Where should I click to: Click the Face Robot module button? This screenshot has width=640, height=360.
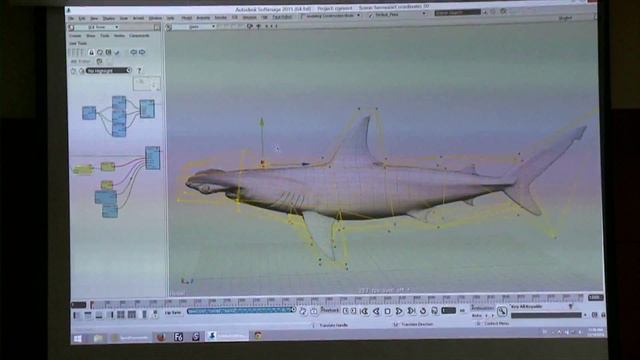pos(282,17)
